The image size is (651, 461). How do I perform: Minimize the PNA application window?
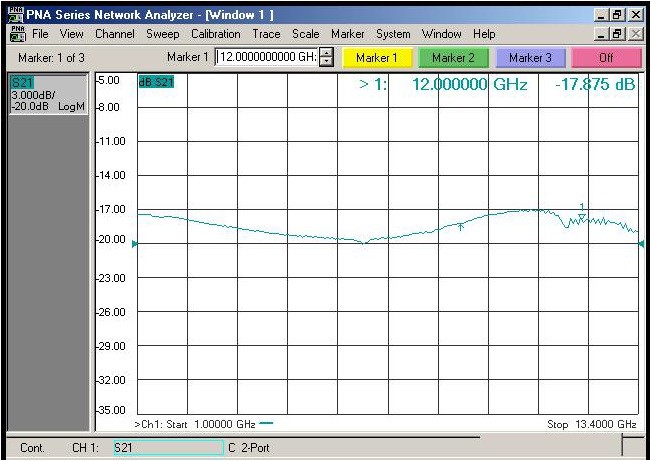tap(602, 15)
